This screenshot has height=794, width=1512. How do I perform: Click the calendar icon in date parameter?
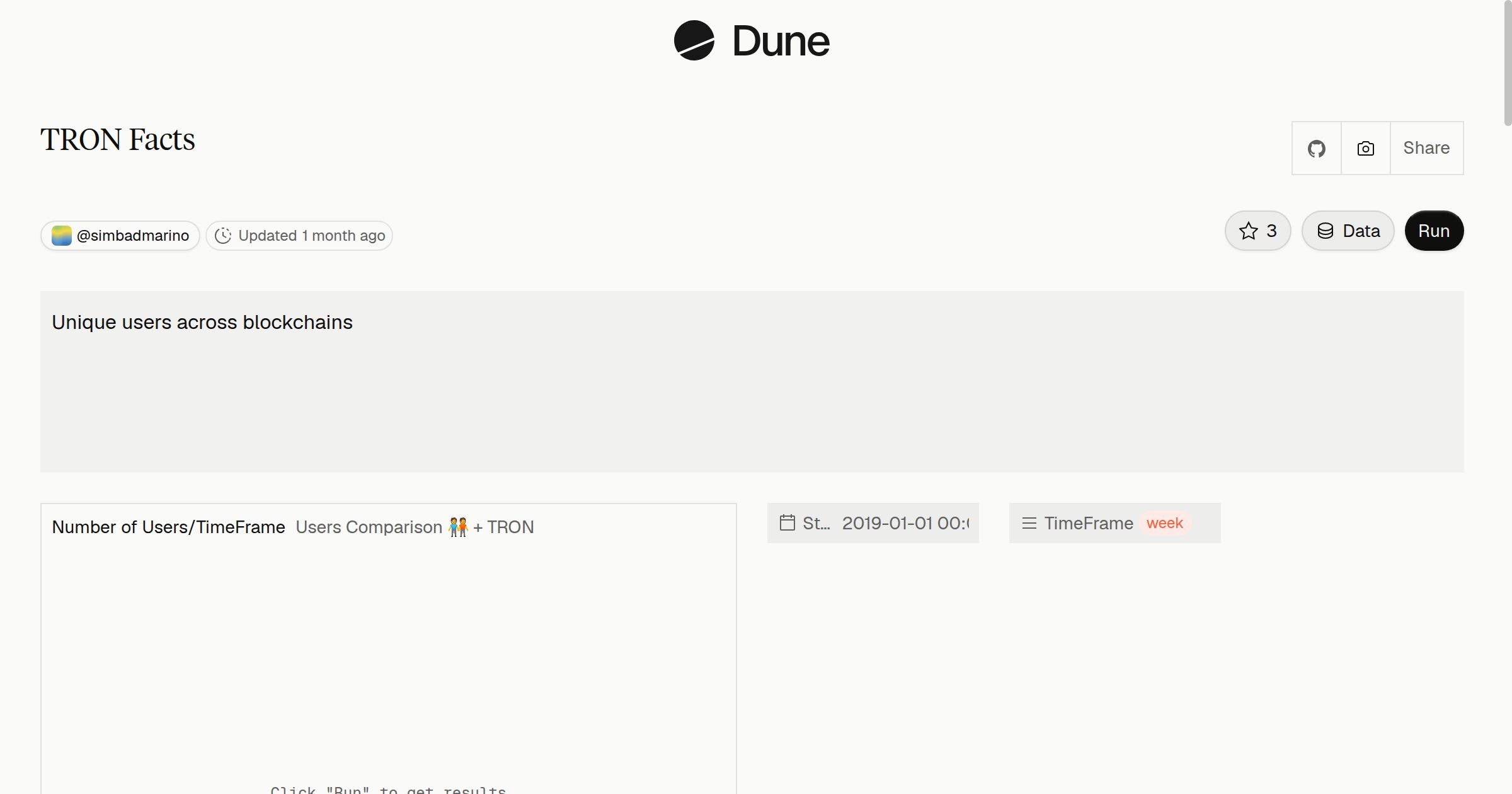787,522
